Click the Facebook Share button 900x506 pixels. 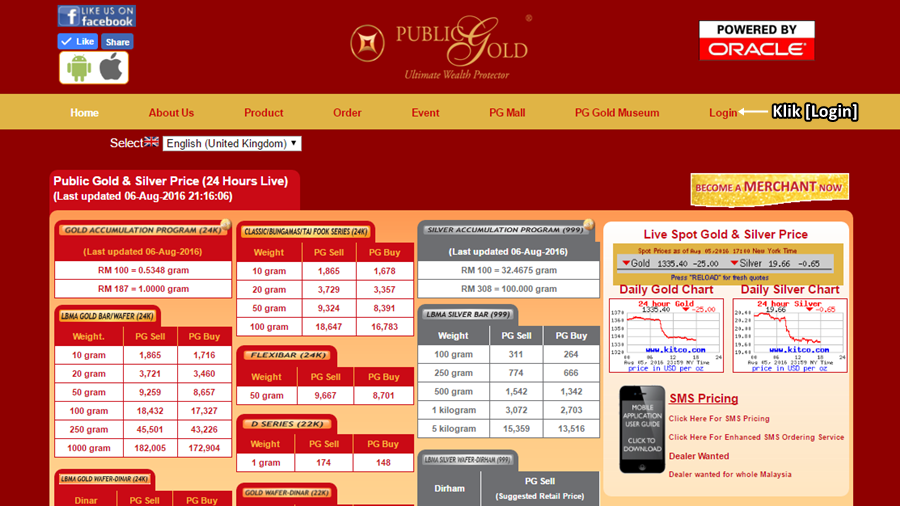point(117,42)
